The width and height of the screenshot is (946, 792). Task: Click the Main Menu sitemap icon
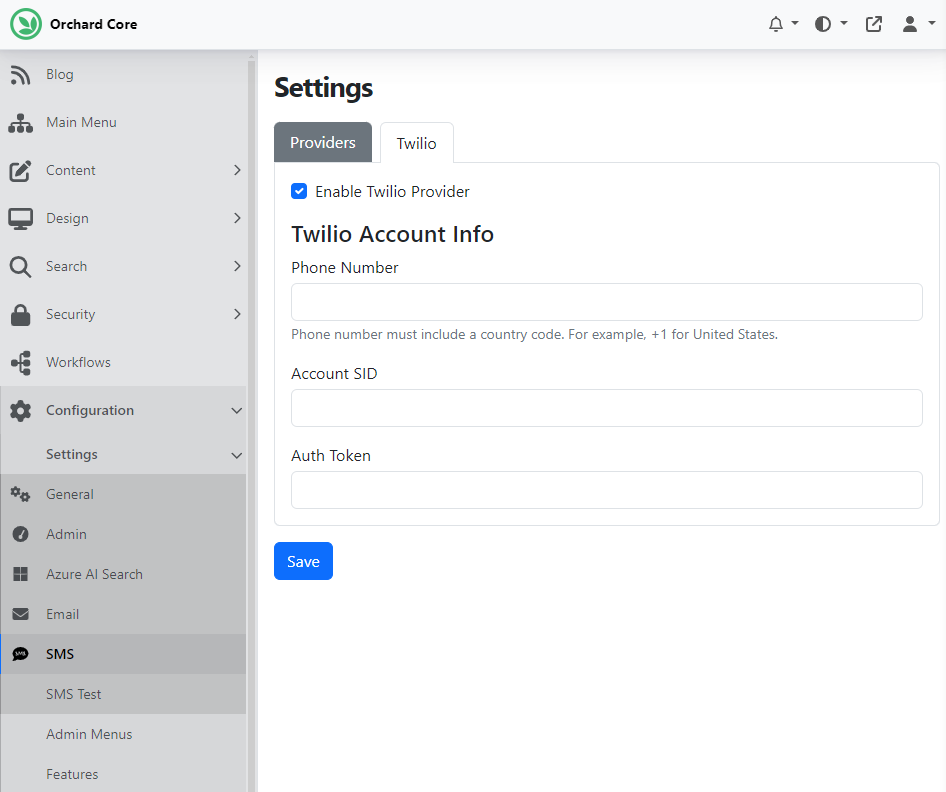(21, 123)
